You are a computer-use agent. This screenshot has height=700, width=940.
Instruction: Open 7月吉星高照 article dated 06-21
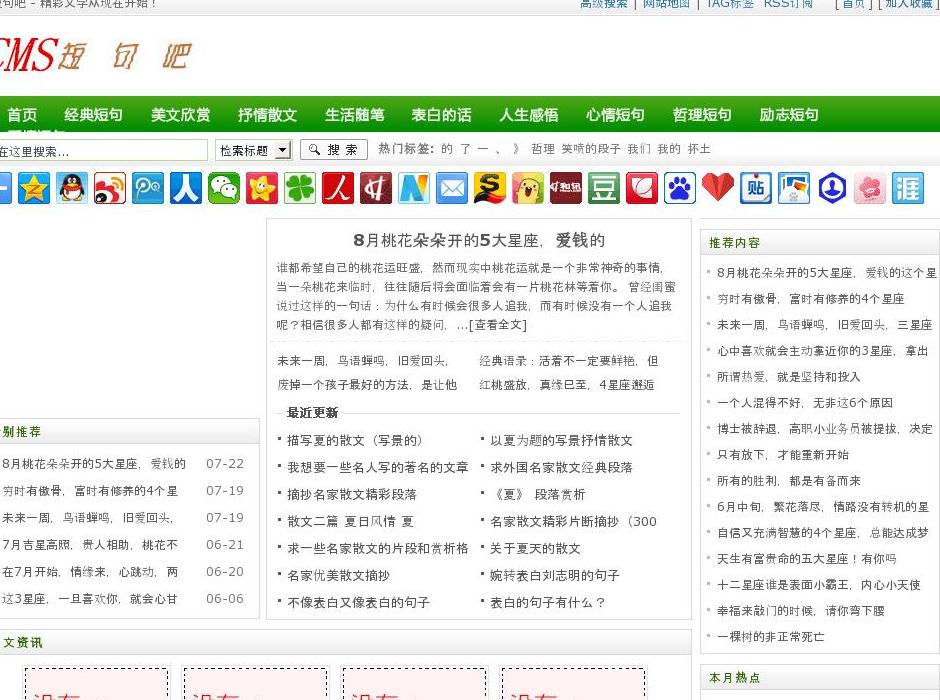[90, 545]
